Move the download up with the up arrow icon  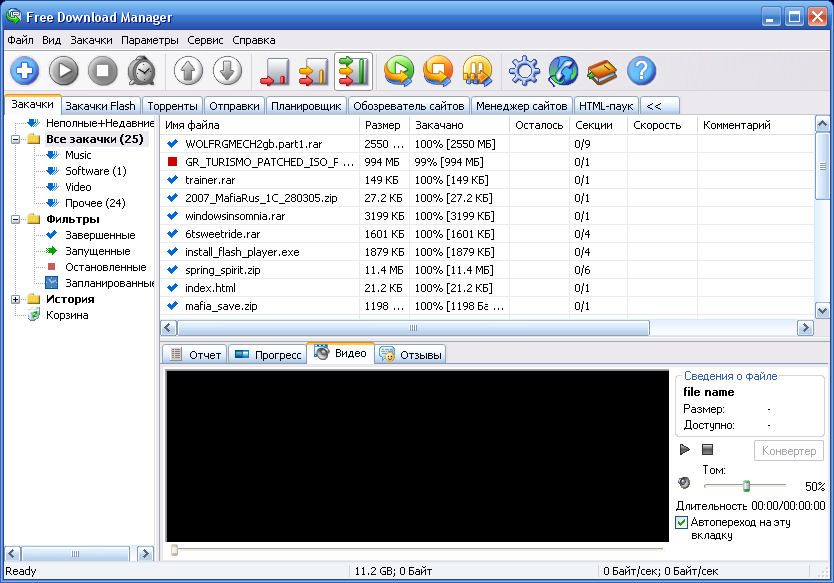(x=188, y=71)
